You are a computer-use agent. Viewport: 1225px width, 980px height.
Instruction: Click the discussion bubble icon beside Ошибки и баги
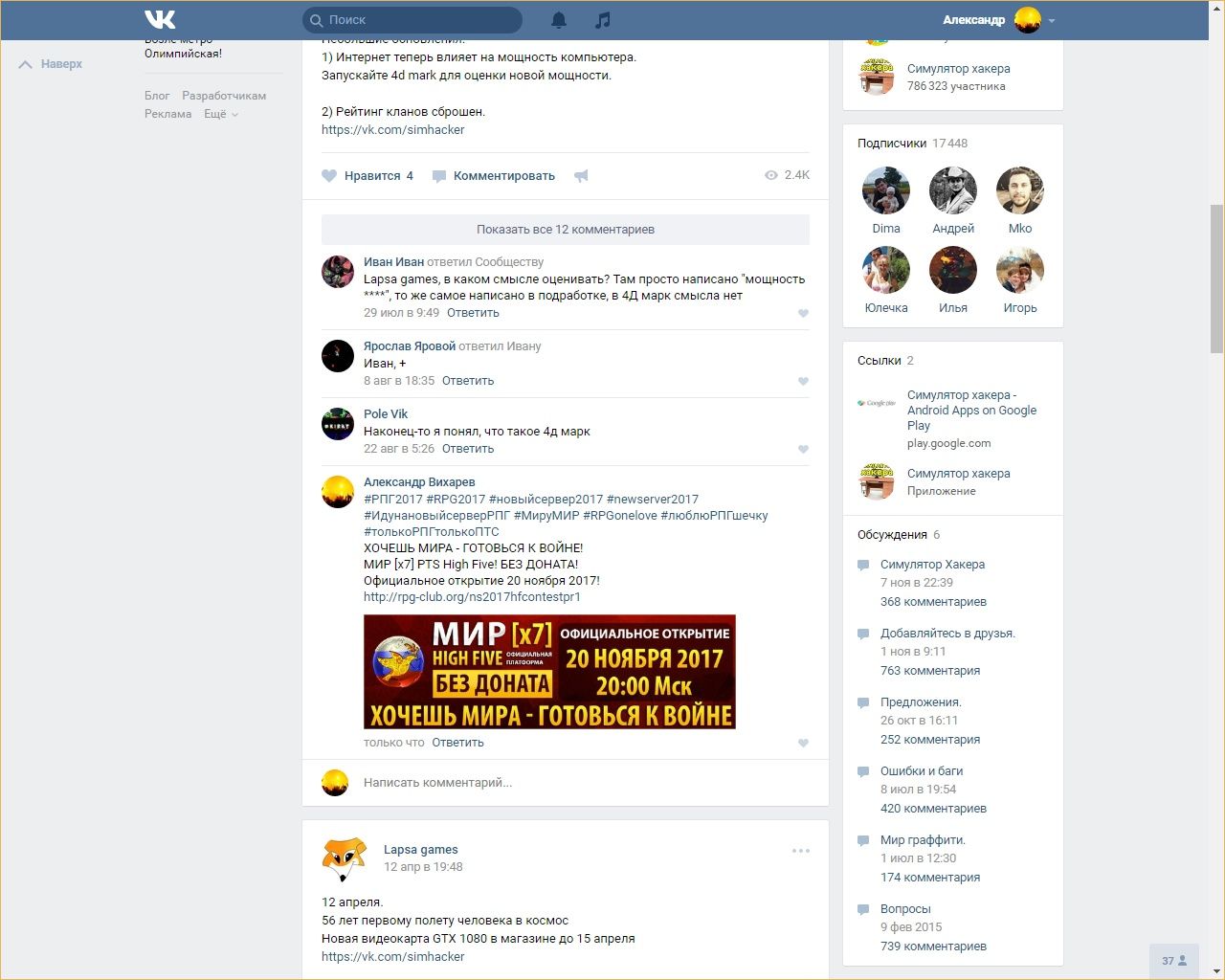coord(863,771)
